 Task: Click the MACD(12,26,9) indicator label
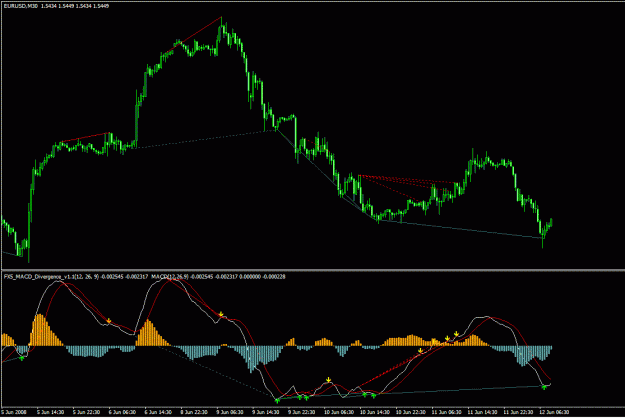(170, 277)
